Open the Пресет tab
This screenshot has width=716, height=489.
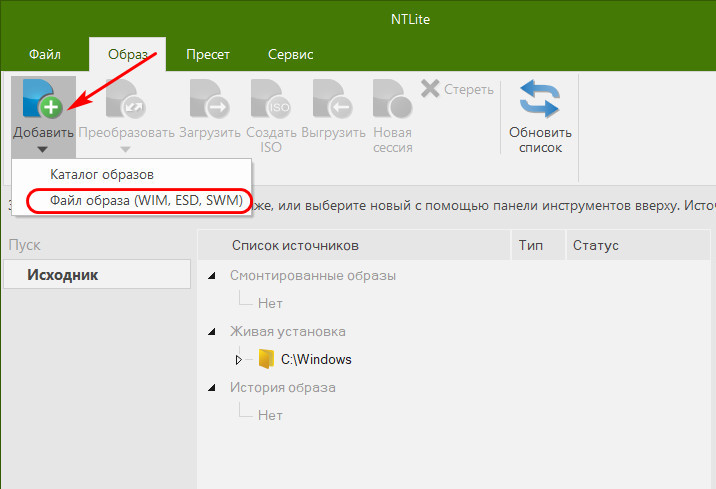click(x=208, y=54)
